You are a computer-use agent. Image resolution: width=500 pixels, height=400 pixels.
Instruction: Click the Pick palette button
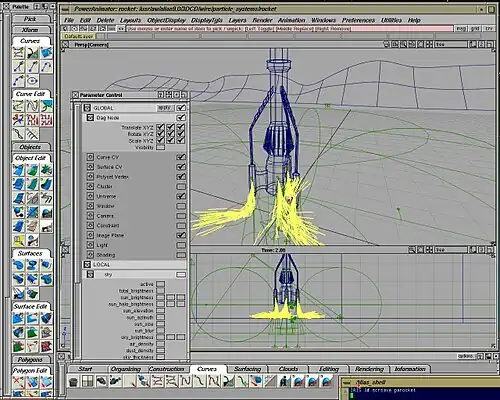click(30, 19)
